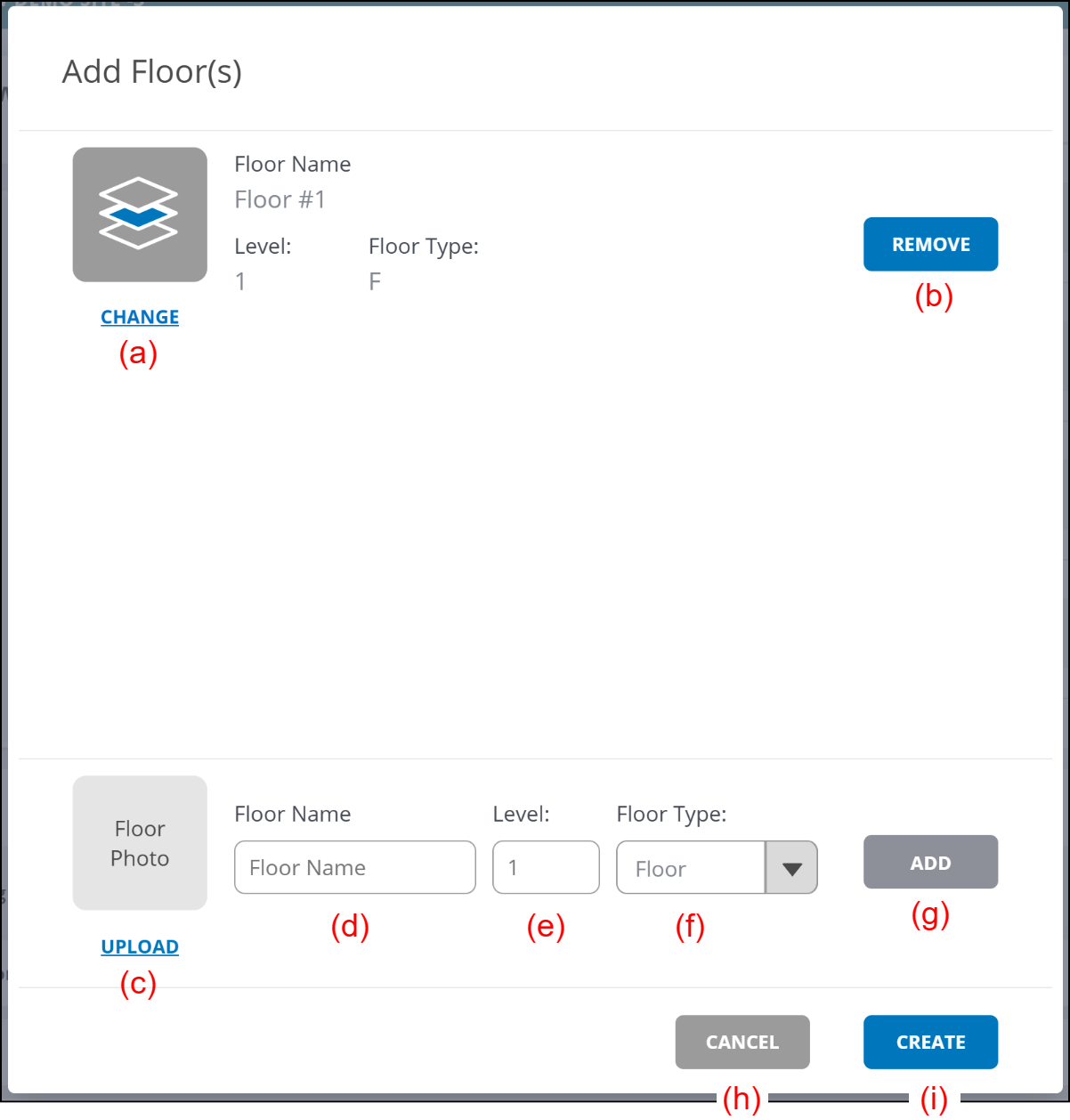The image size is (1070, 1120).
Task: Click the "Floor Type:" label above the dropdown
Action: click(x=671, y=814)
